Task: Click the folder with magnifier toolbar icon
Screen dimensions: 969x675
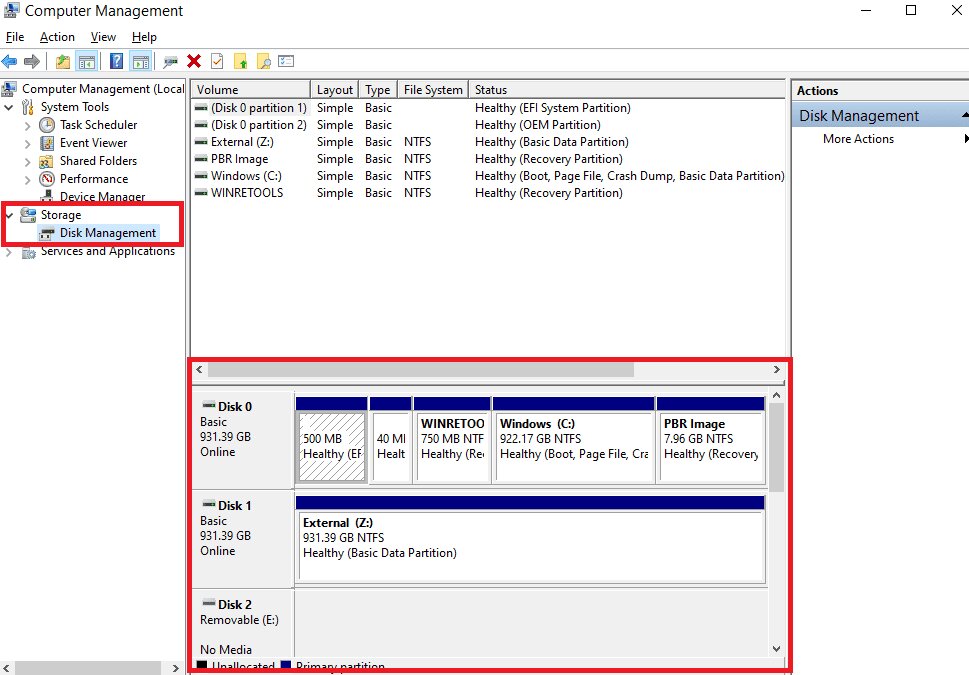Action: tap(265, 61)
